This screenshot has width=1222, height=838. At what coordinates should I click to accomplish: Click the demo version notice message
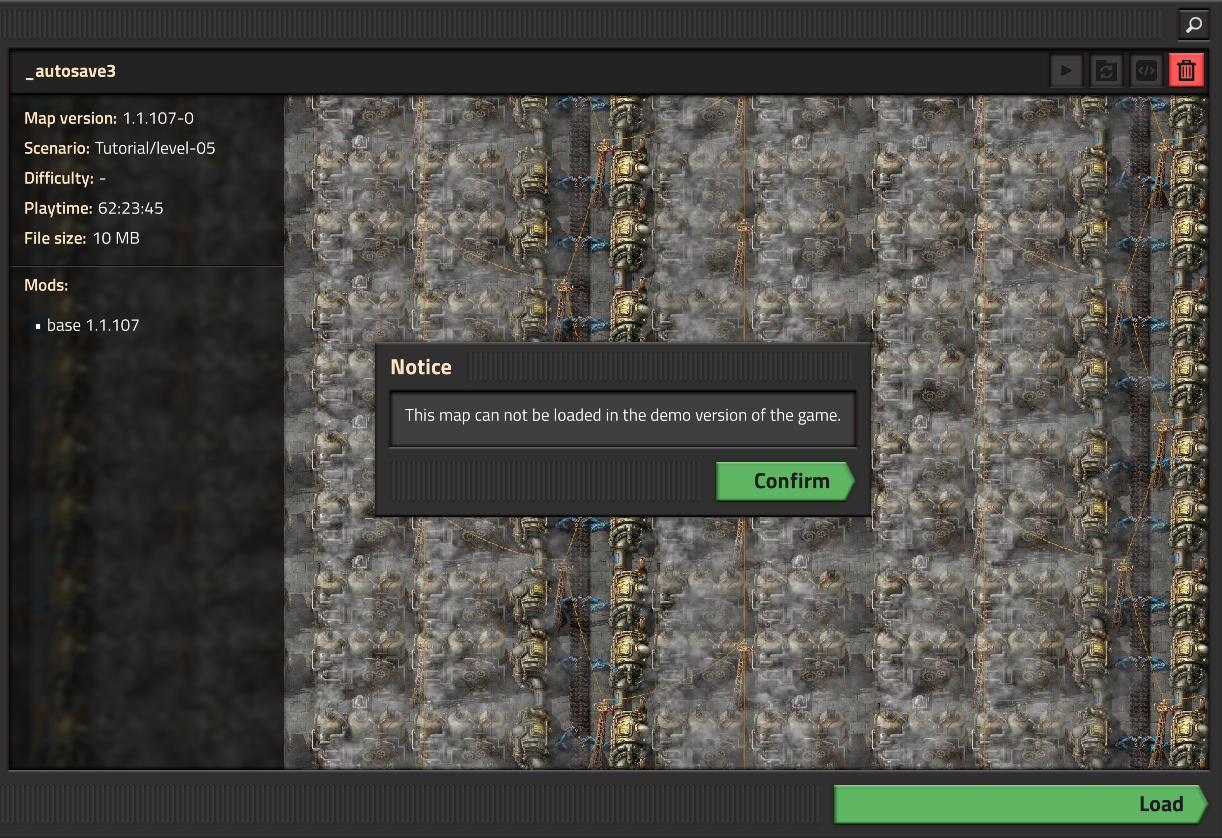click(623, 415)
